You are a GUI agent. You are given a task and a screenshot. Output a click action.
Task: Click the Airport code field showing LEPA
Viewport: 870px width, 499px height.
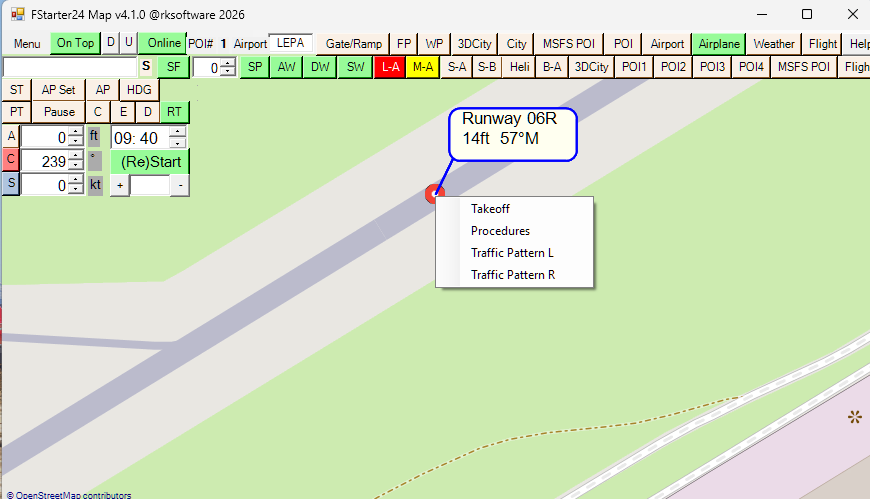(x=291, y=43)
